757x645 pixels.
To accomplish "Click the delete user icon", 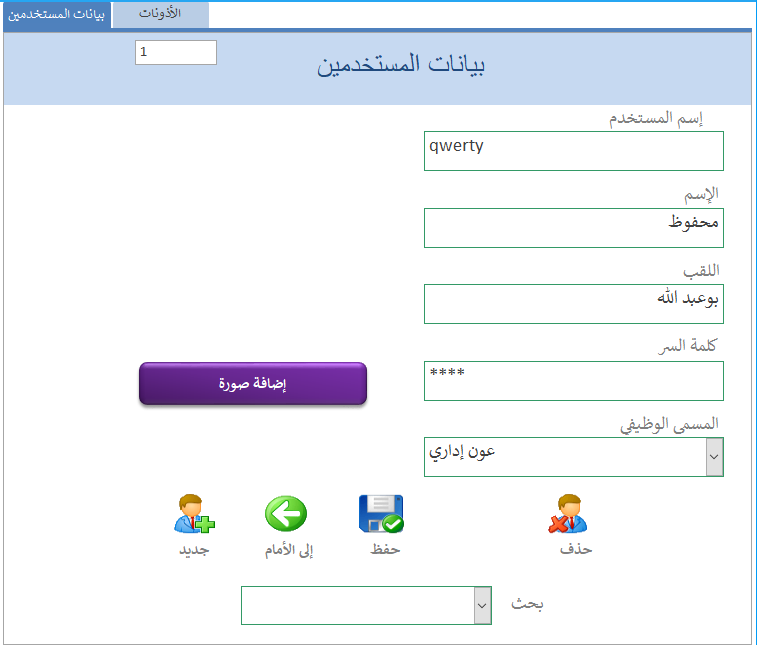I will click(567, 514).
